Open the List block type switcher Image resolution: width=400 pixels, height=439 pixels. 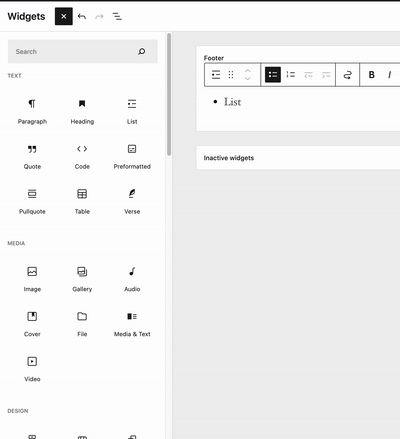[x=216, y=75]
